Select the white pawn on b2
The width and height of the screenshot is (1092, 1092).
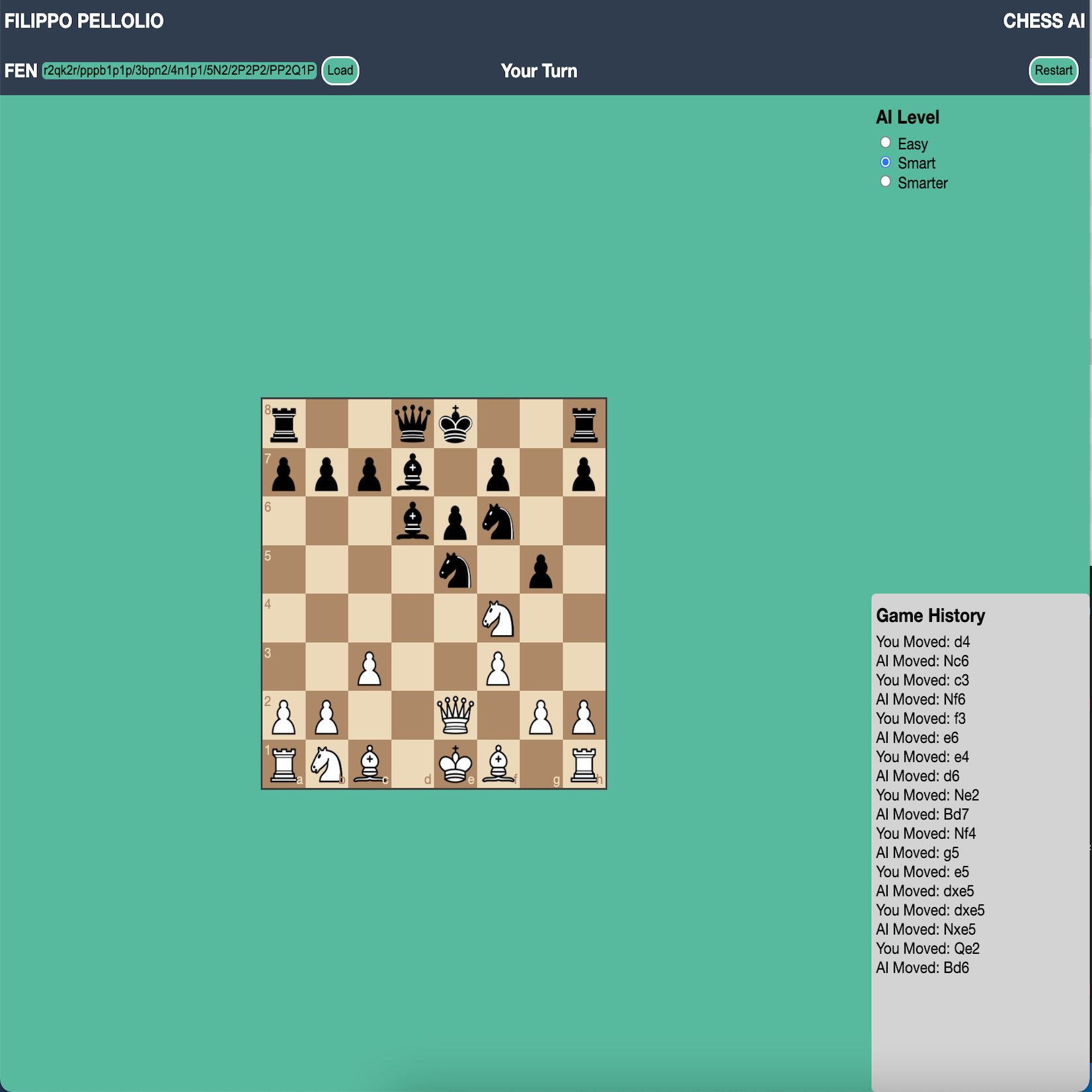[x=327, y=715]
